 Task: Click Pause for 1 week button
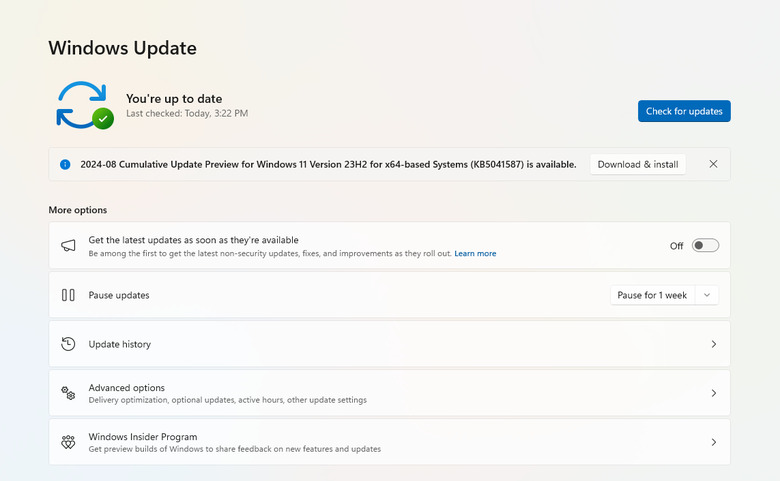(x=652, y=295)
